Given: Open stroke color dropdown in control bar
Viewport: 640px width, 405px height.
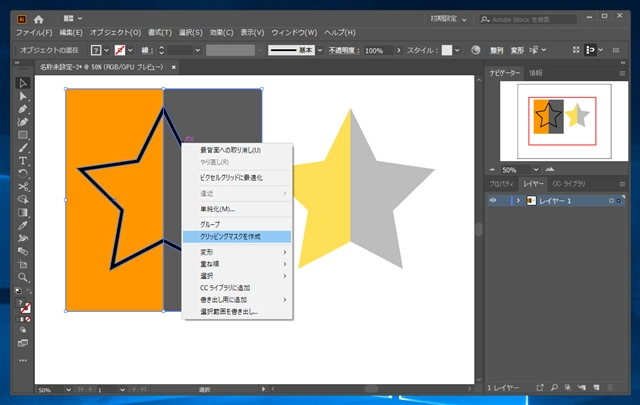Looking at the screenshot, I should [130, 50].
